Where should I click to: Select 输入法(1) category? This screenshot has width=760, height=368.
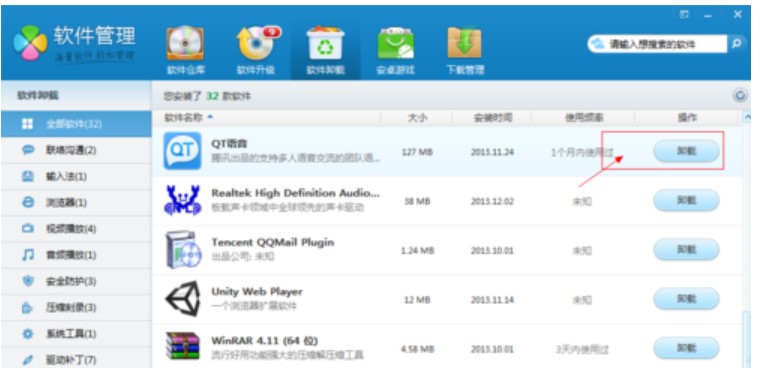pos(76,176)
